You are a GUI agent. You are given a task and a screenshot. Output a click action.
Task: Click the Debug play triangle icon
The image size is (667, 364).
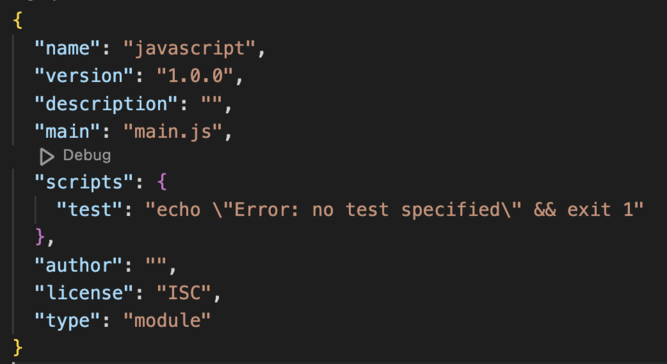pyautogui.click(x=46, y=156)
